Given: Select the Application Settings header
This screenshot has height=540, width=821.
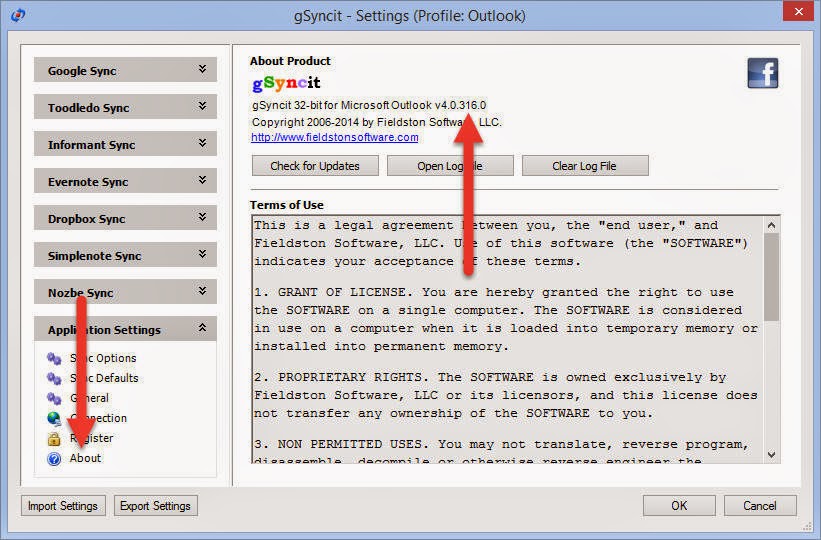Looking at the screenshot, I should coord(125,328).
